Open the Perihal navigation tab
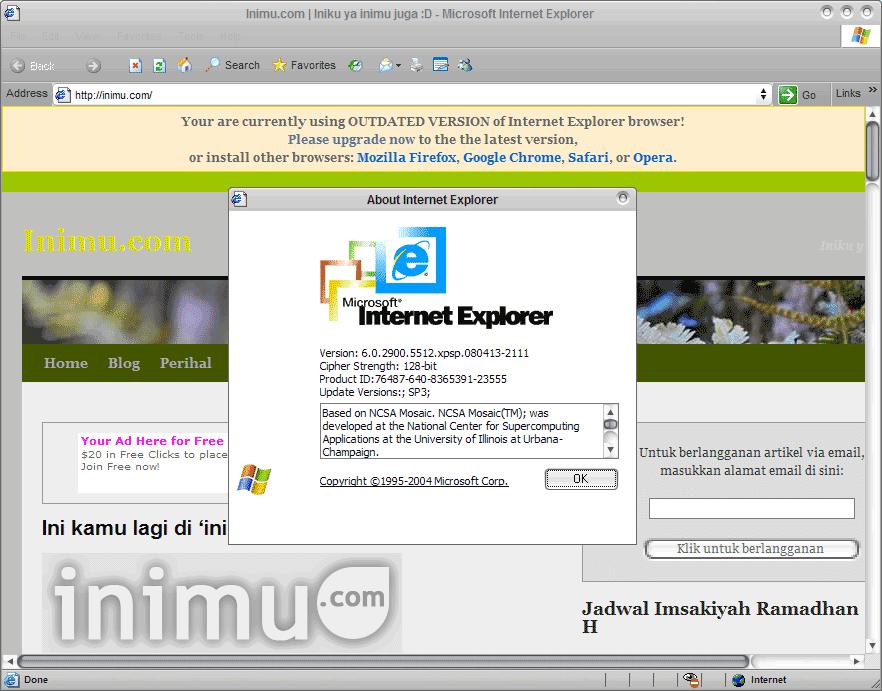This screenshot has height=691, width=882. pos(186,363)
